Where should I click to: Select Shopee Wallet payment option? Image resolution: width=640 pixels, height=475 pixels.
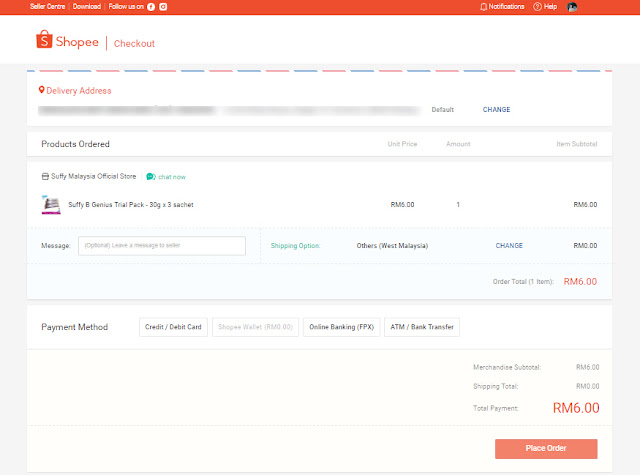[256, 327]
